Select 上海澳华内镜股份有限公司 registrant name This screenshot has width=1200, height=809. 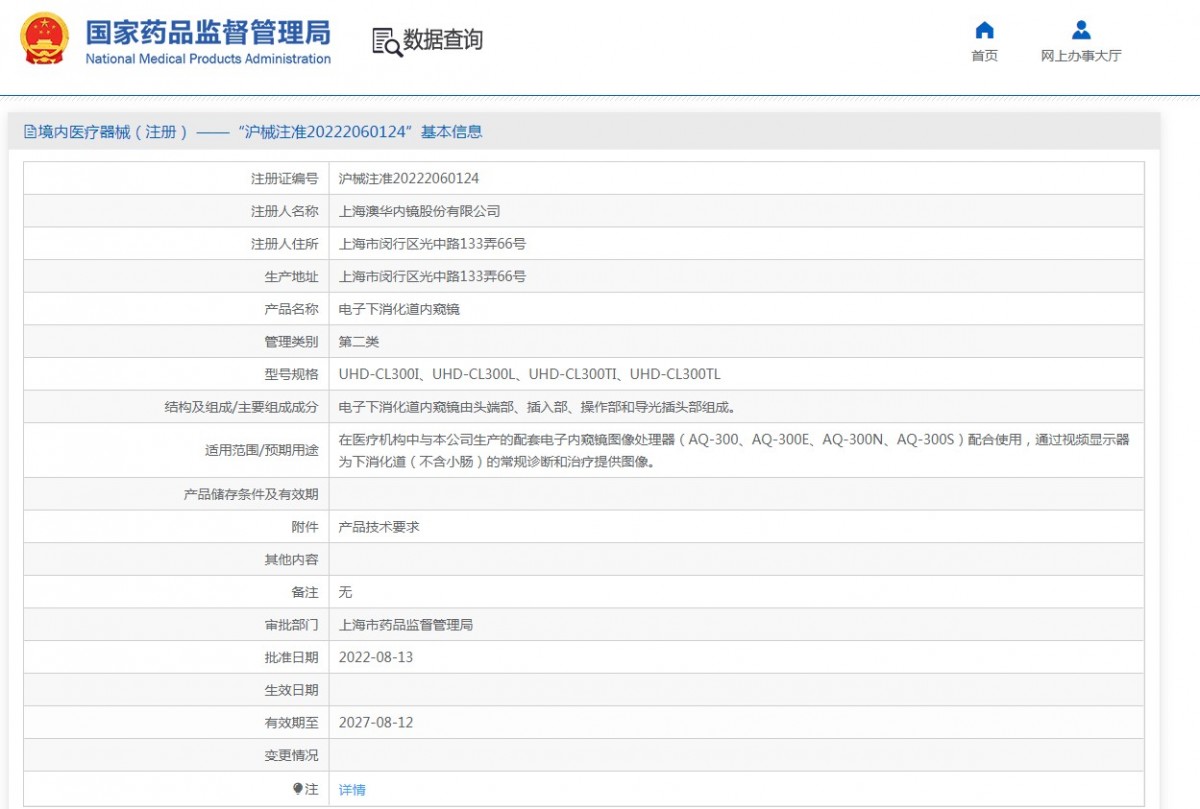[x=420, y=211]
